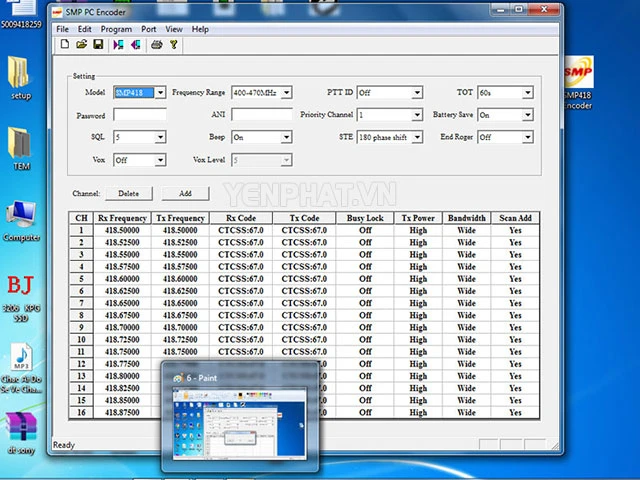Open the Port menu
Viewport: 640px width, 480px height.
click(149, 29)
